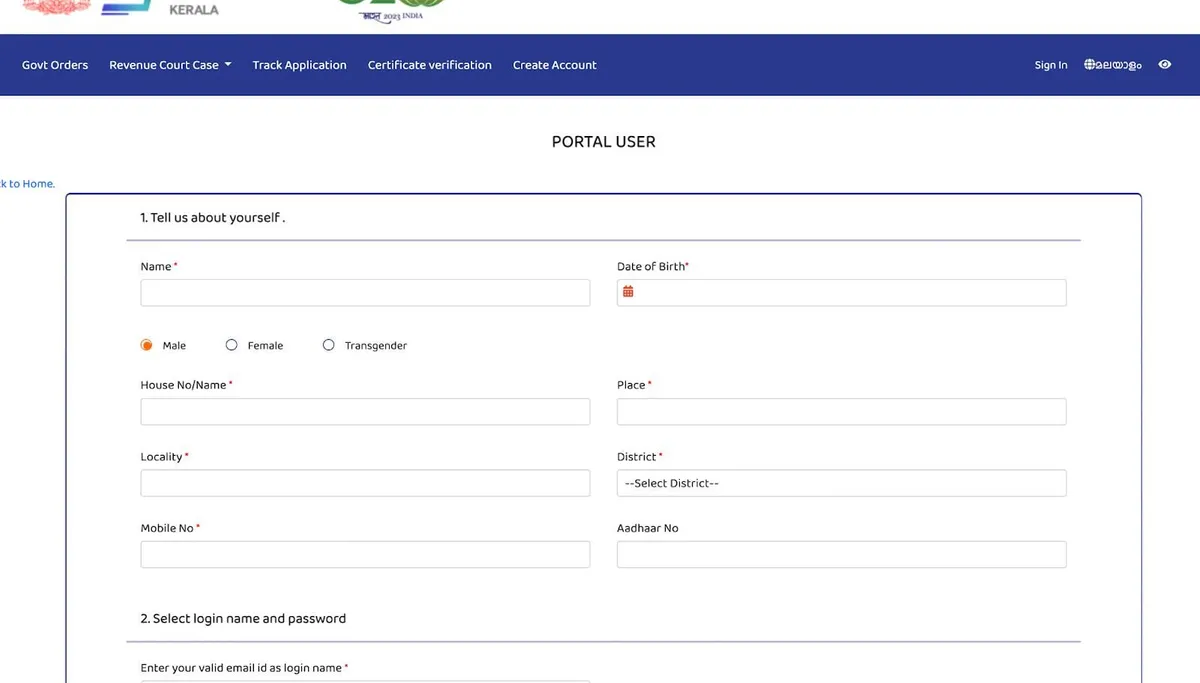
Task: Click the globe language switcher icon
Action: click(1087, 64)
